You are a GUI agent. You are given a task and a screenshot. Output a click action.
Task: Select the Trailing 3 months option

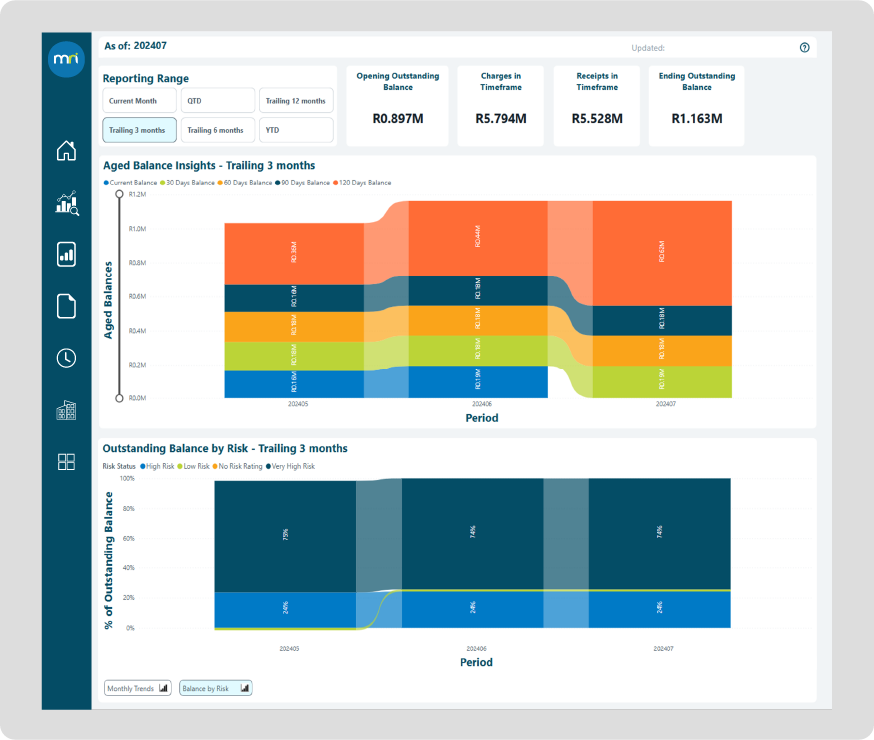(x=140, y=130)
